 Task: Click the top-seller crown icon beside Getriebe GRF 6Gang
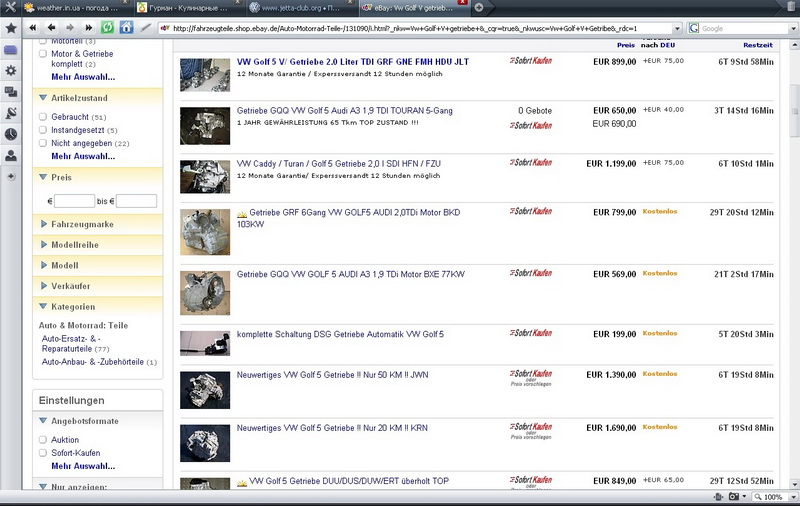coord(242,214)
